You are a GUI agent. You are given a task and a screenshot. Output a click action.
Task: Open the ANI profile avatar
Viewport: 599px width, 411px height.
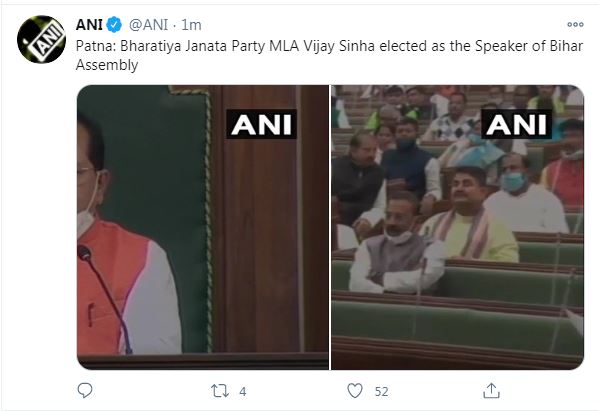[41, 39]
